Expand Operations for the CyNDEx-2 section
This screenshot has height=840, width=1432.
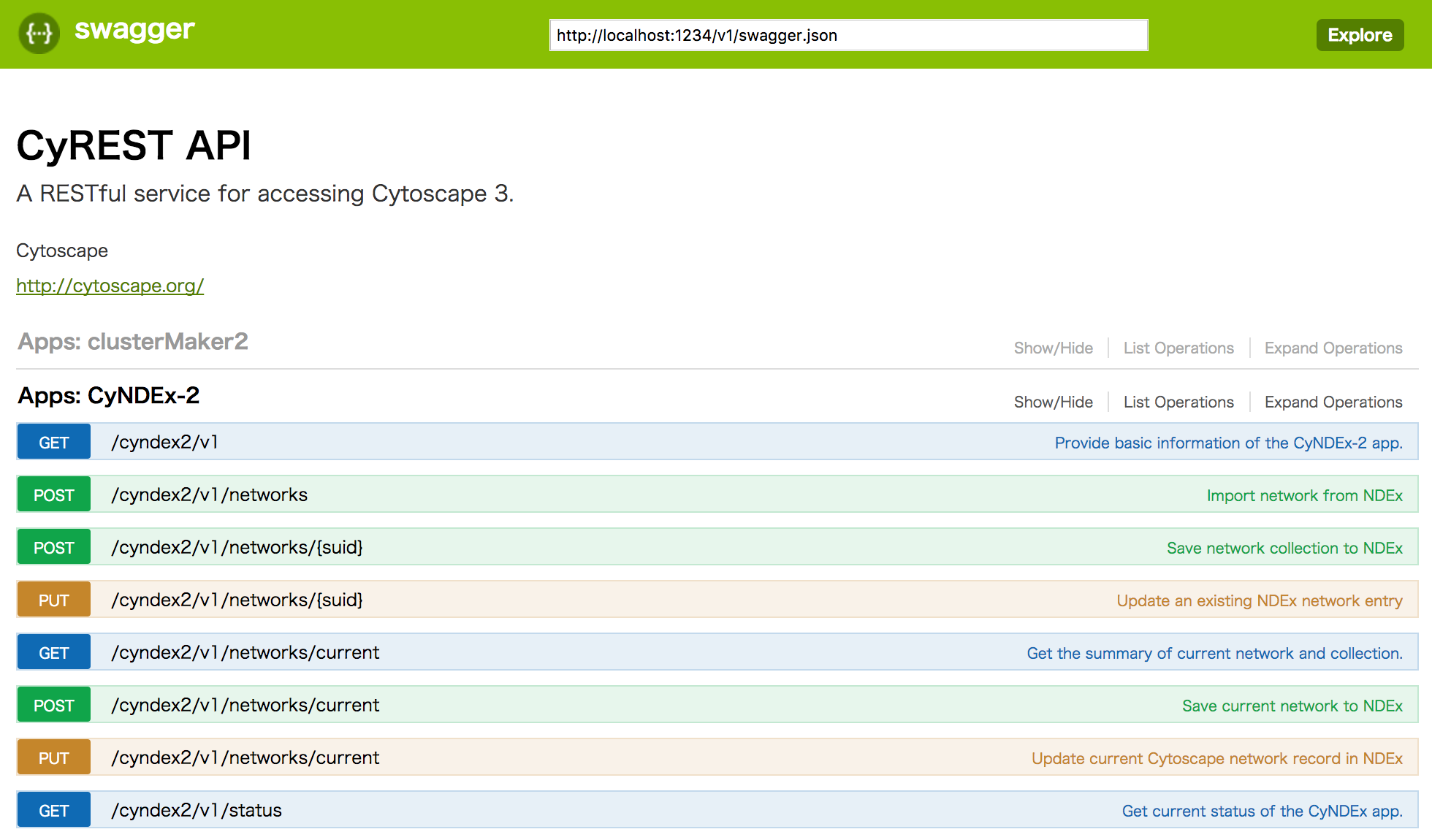click(x=1333, y=402)
